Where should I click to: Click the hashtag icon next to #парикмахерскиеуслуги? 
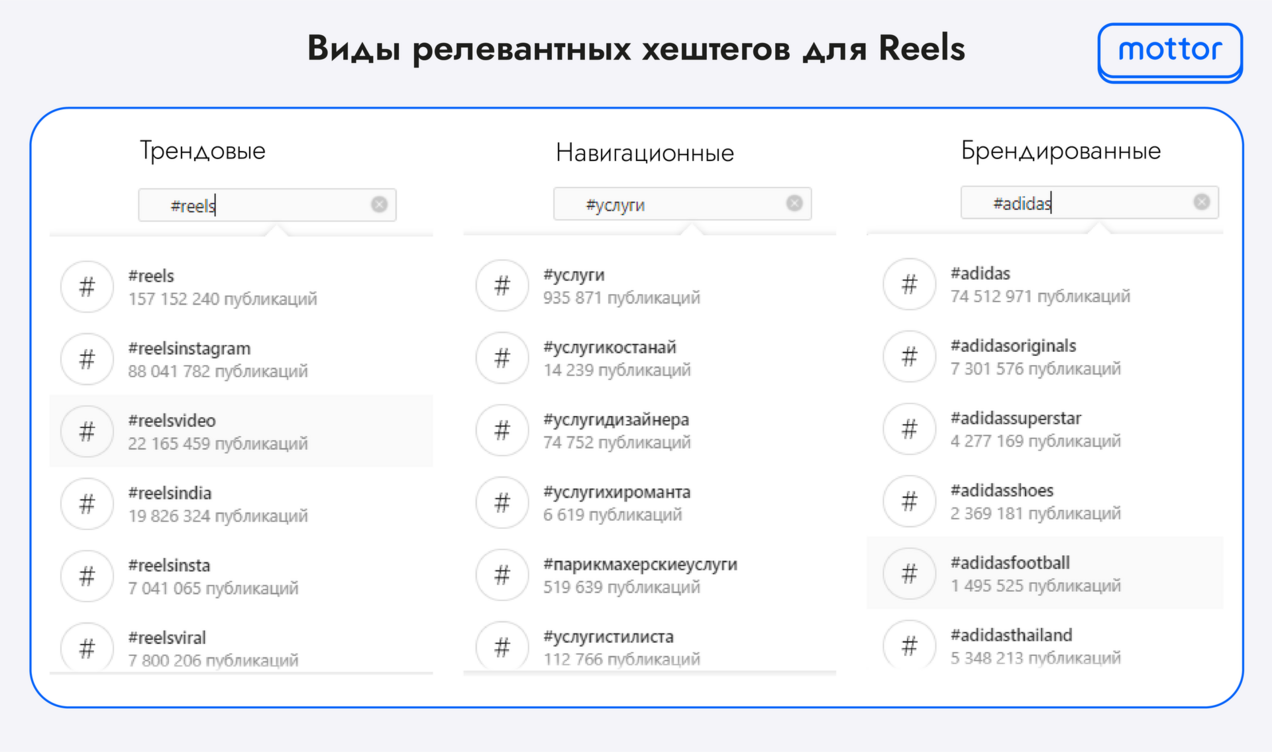(502, 575)
